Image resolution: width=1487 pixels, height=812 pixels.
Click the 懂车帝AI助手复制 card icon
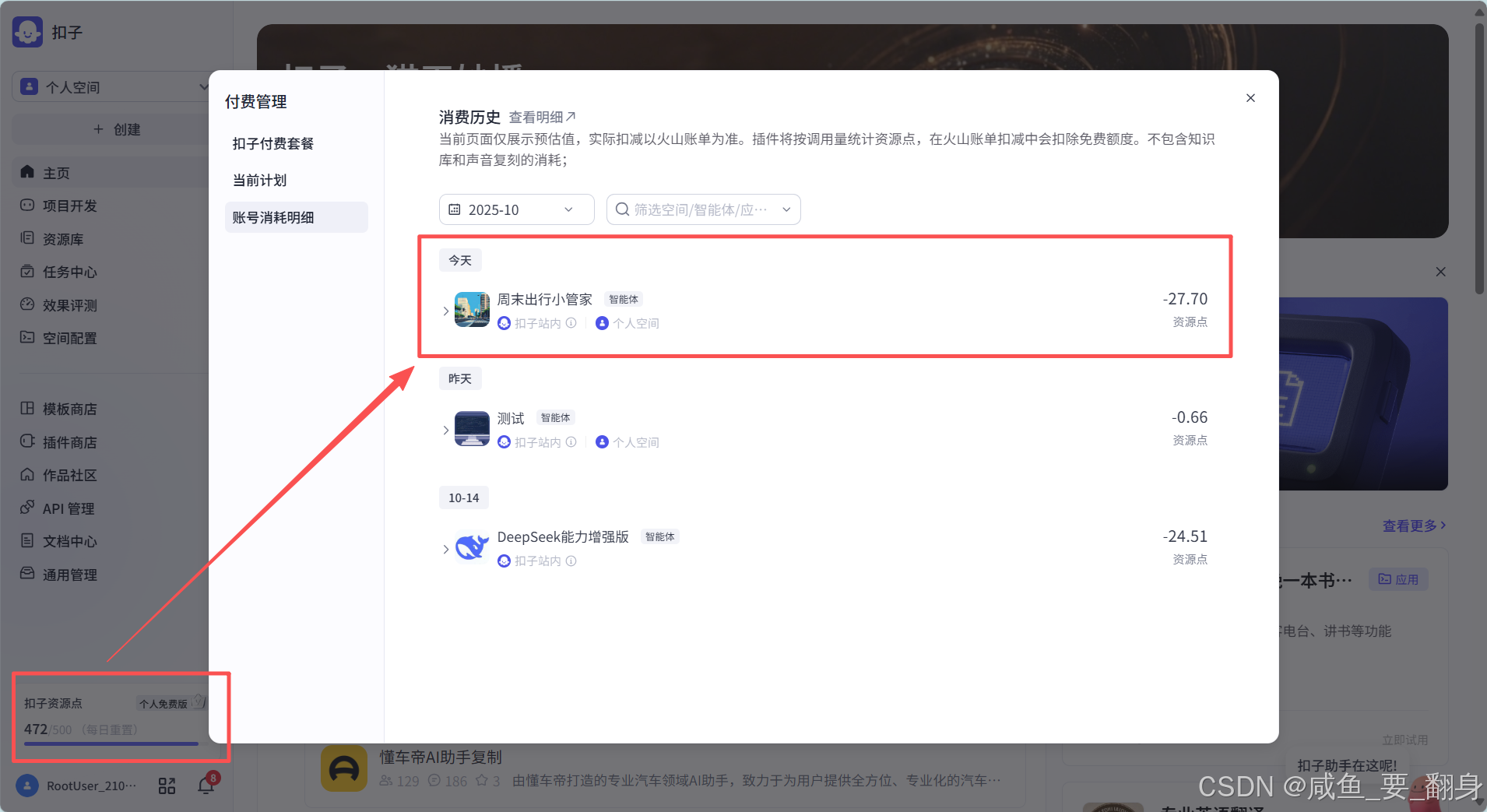pos(344,769)
